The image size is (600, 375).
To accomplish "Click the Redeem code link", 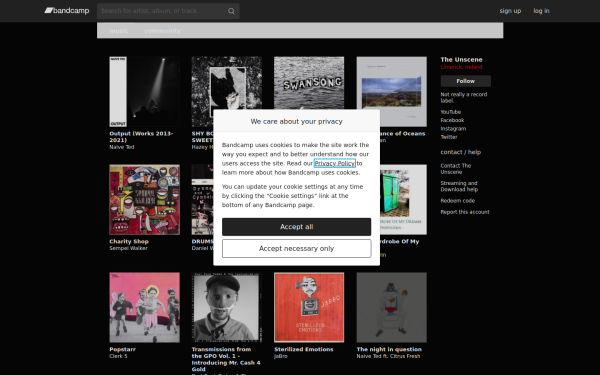I will (457, 201).
